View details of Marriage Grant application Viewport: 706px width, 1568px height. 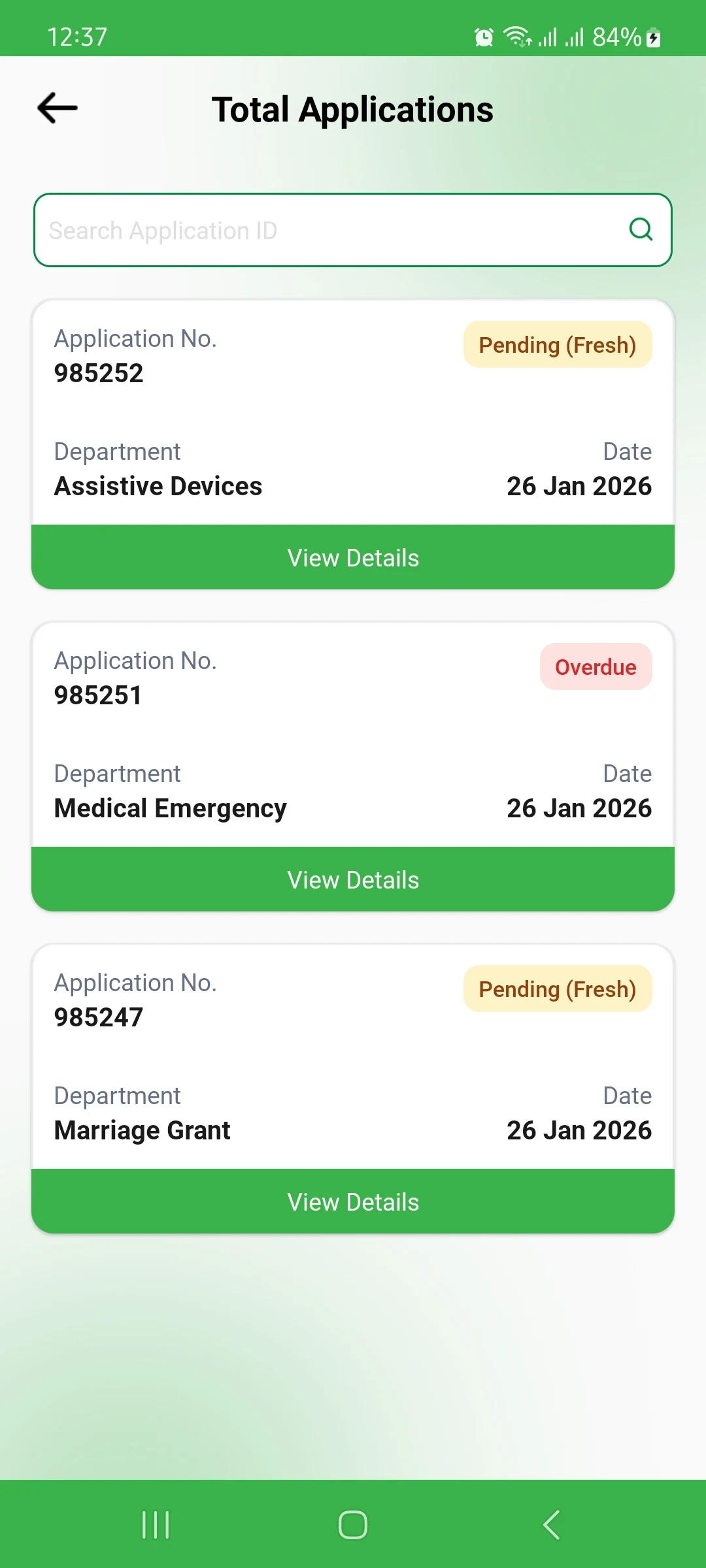click(x=353, y=1202)
